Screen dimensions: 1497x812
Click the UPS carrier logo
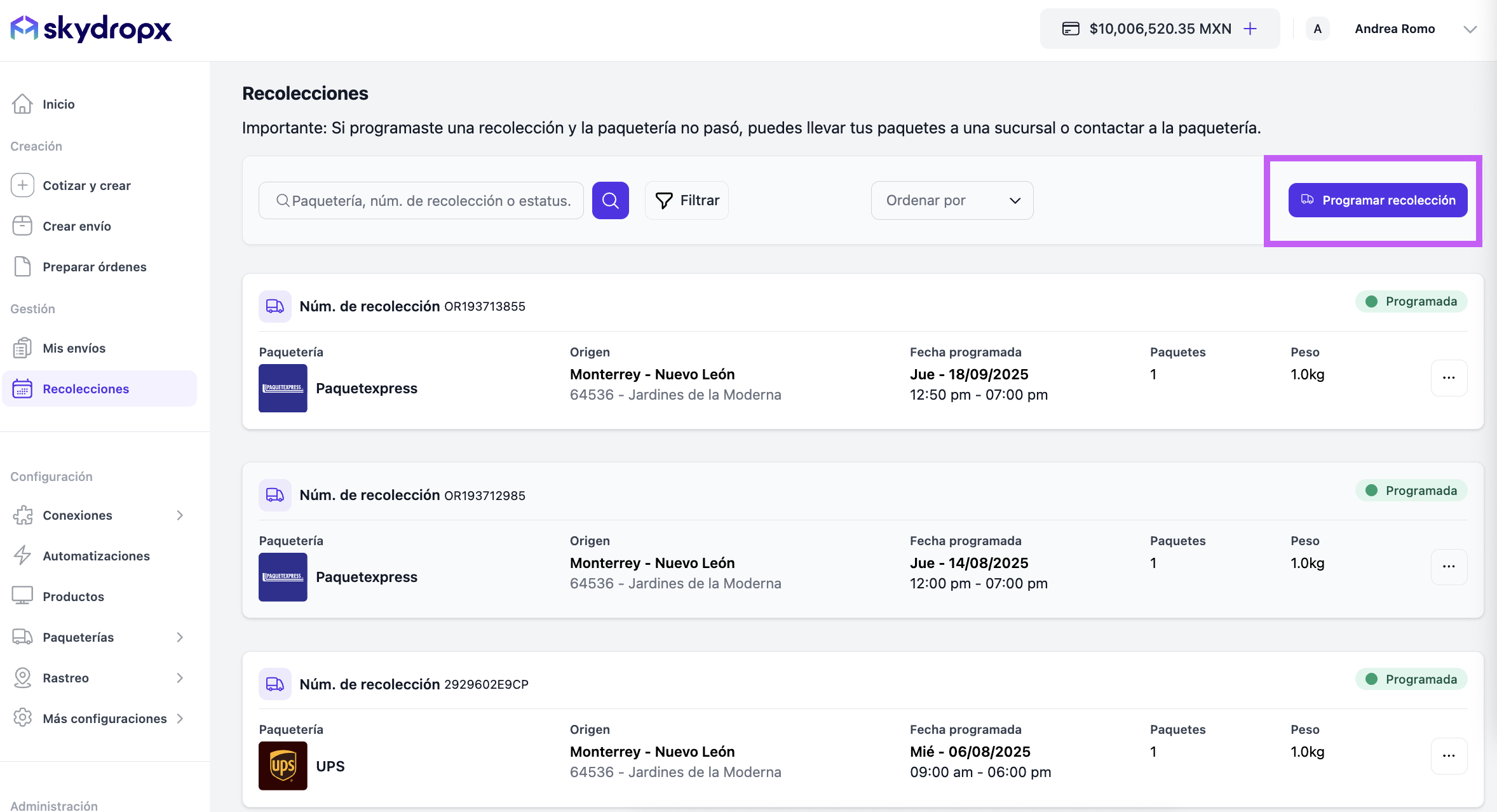click(x=283, y=765)
